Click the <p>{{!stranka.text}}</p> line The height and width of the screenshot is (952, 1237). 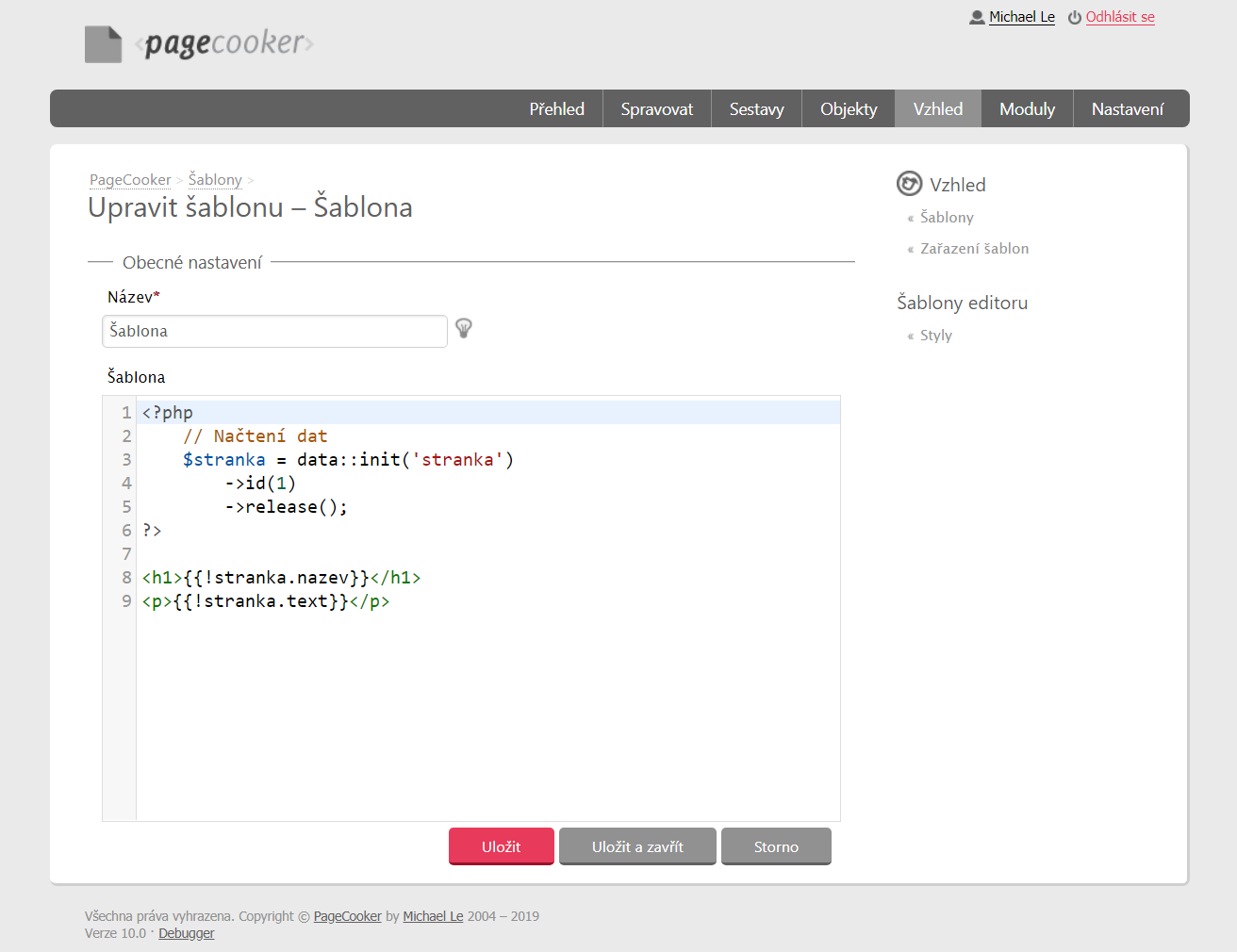(266, 601)
